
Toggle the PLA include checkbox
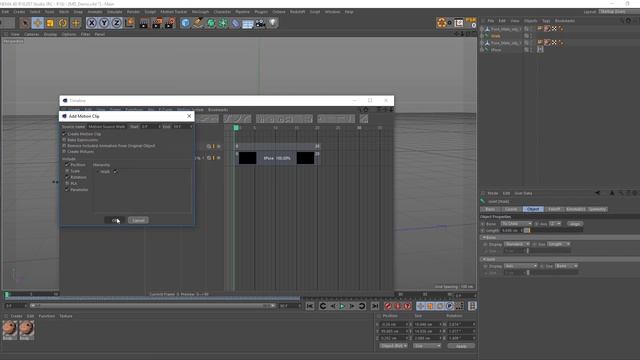[x=67, y=183]
